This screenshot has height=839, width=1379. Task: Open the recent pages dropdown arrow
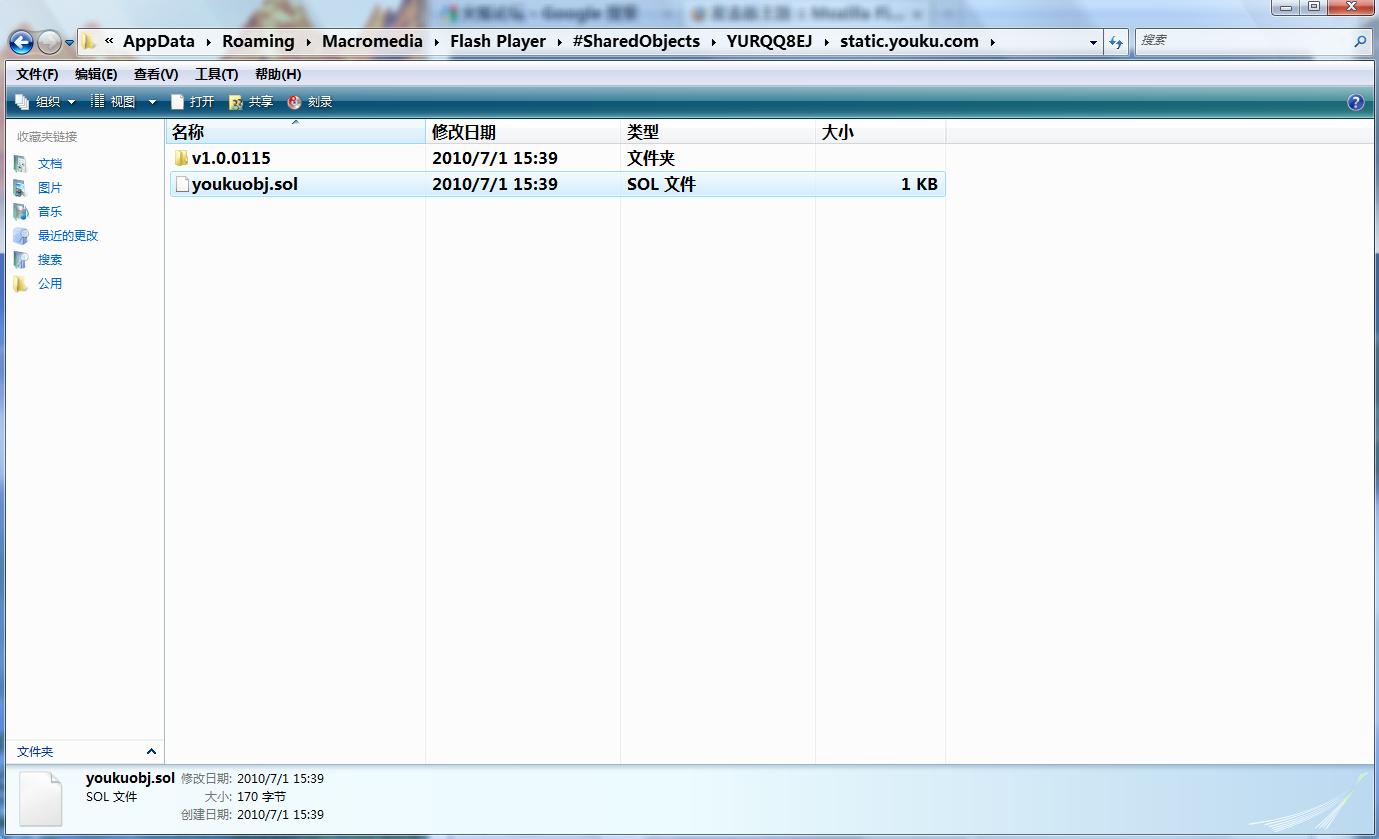(x=69, y=43)
